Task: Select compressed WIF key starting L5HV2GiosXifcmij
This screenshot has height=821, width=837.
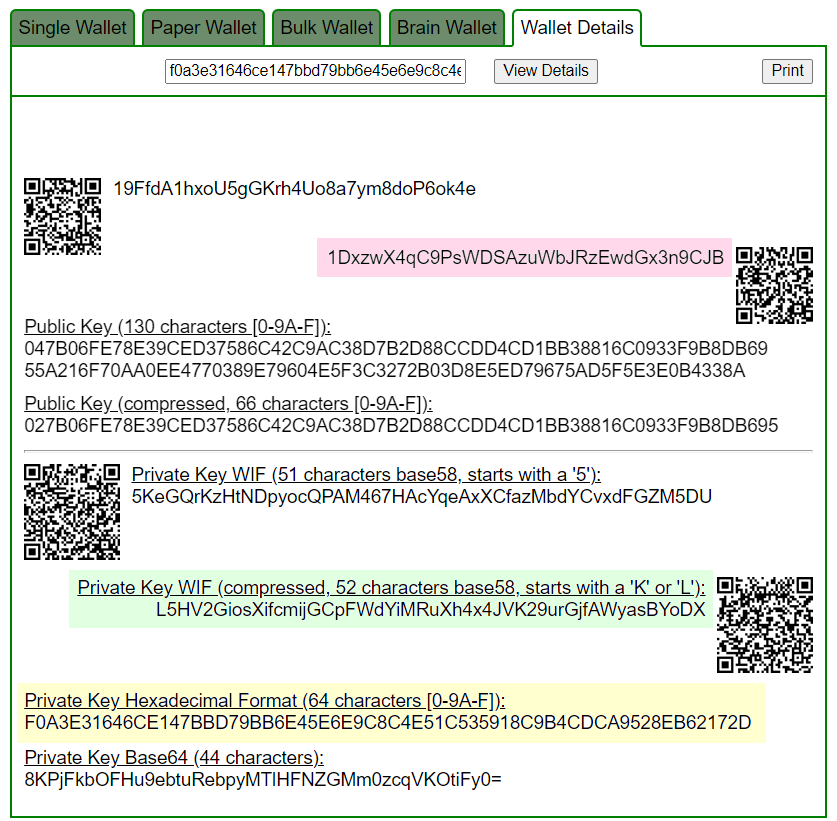Action: coord(431,610)
